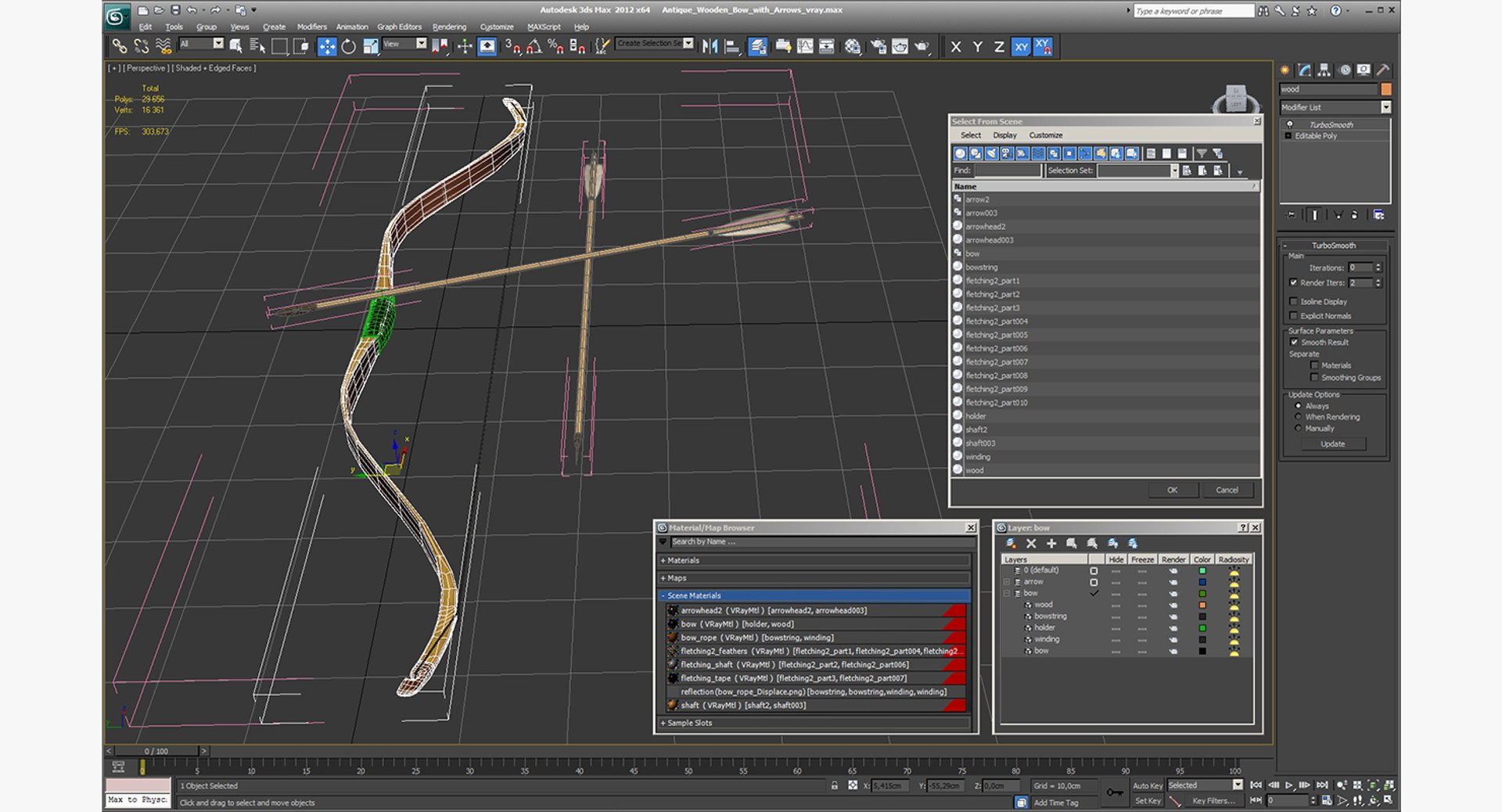
Task: Select the Rotate tool in main toolbar
Action: [349, 47]
